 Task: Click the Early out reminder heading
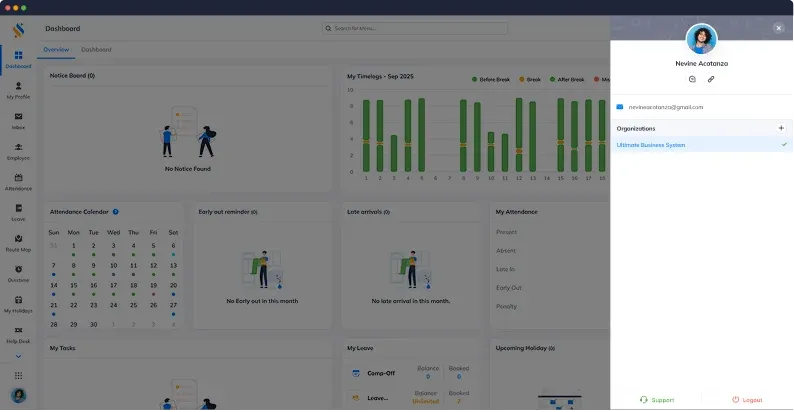pyautogui.click(x=228, y=212)
